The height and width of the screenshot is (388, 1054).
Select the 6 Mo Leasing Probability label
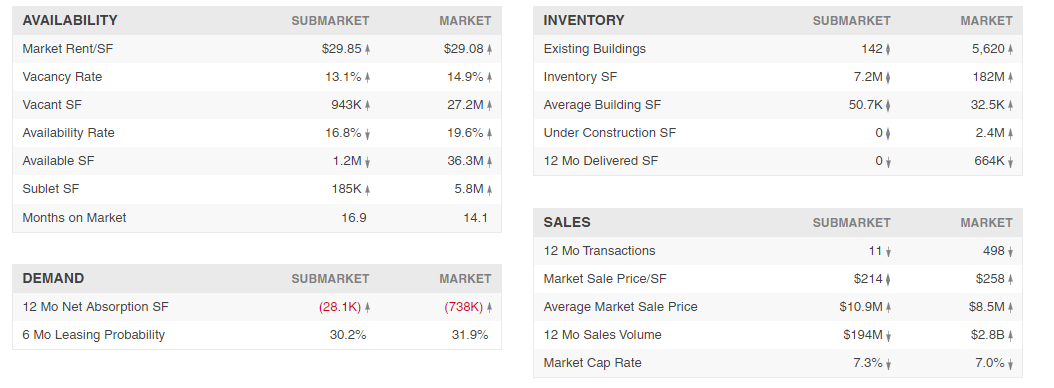point(93,334)
